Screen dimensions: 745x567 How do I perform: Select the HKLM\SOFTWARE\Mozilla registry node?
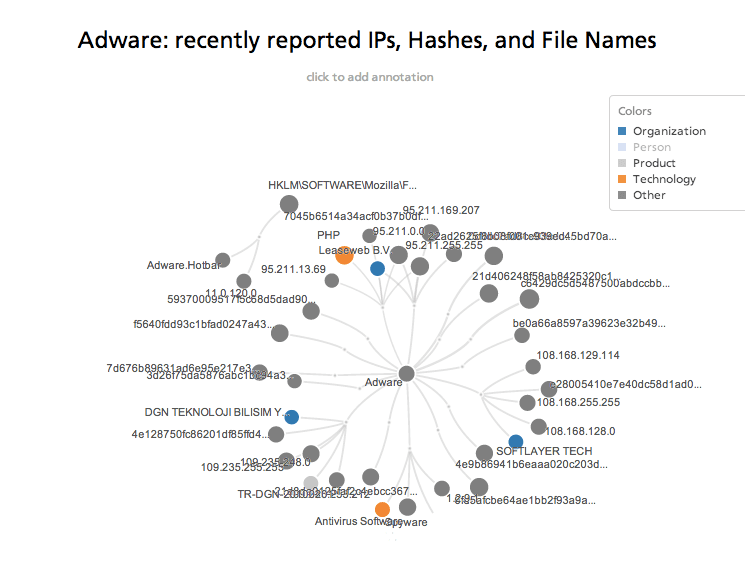click(289, 205)
